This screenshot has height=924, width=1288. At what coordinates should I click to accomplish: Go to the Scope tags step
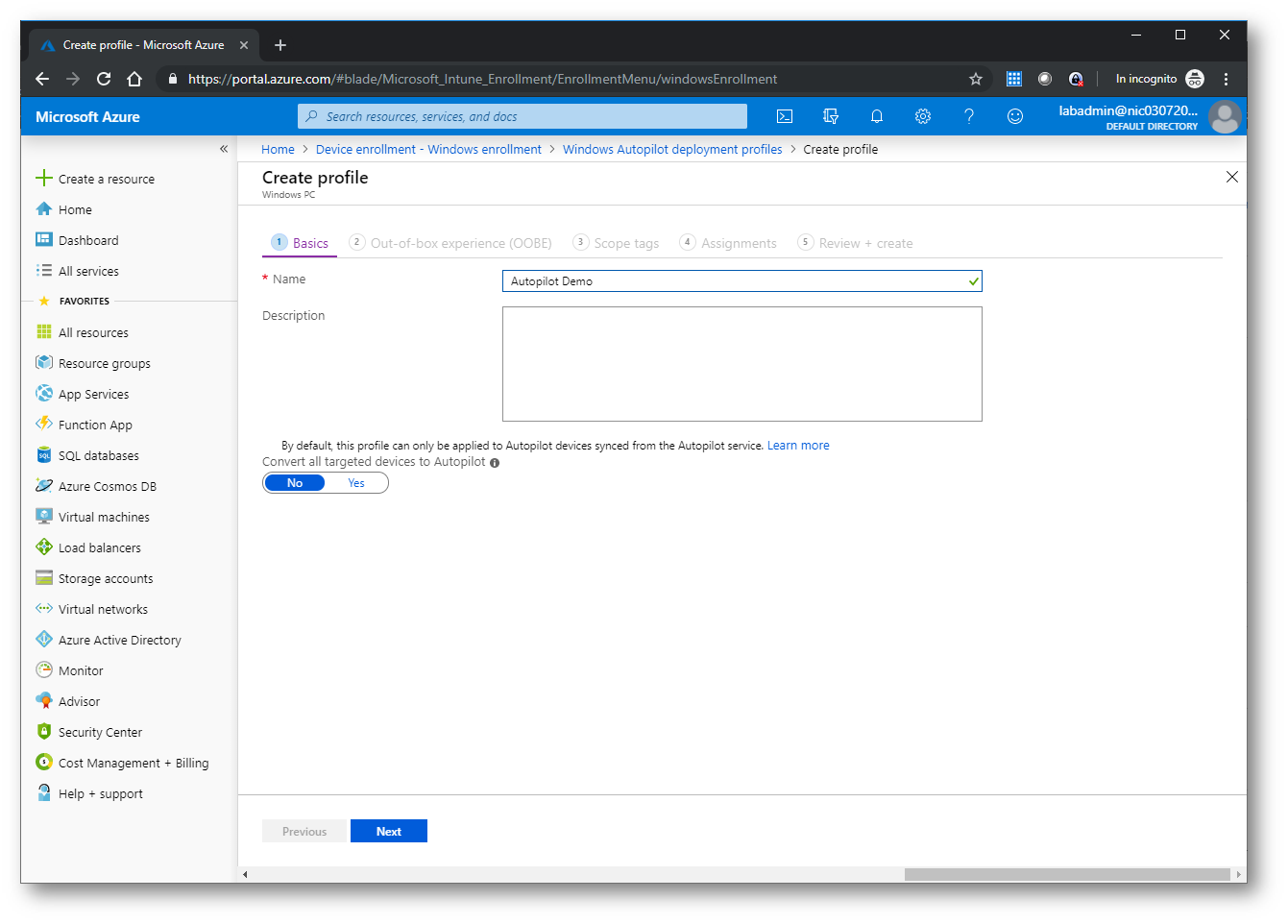coord(616,243)
